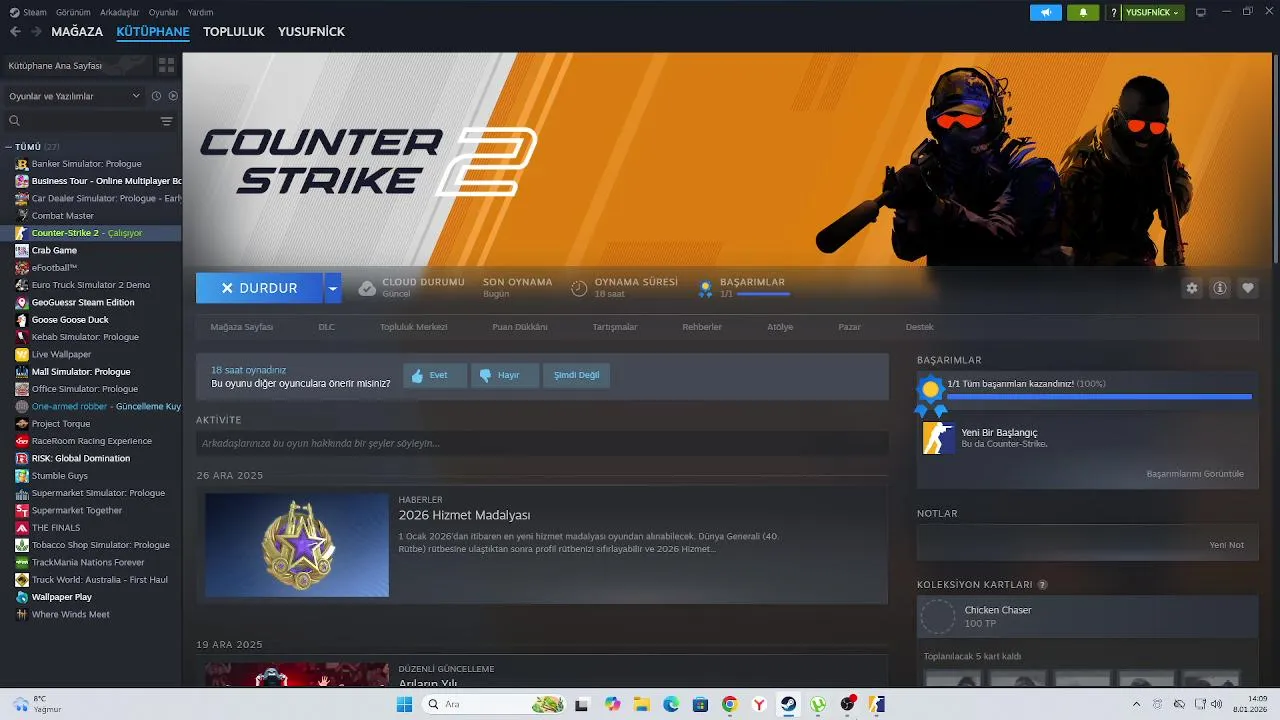Image resolution: width=1280 pixels, height=720 pixels.
Task: Open the Yeni Bir Başlangıç achievement icon
Action: 938,438
